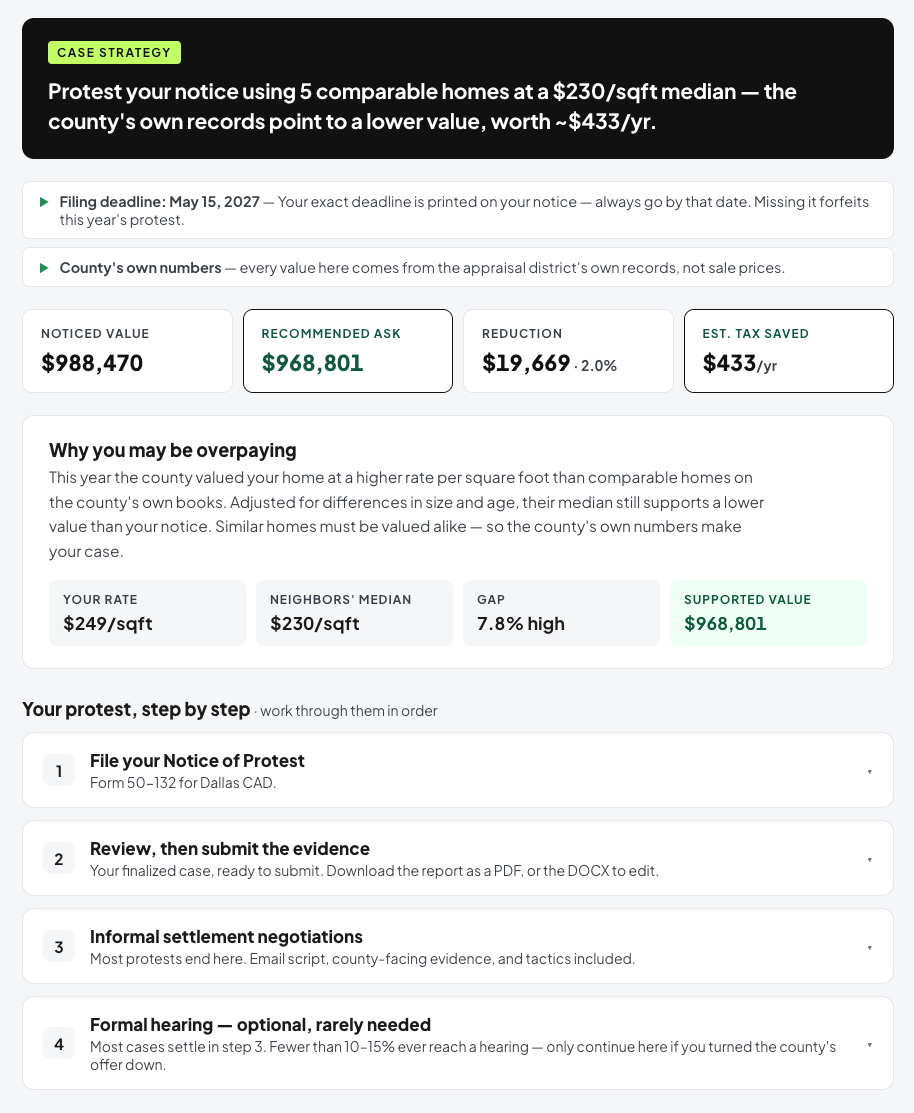914x1113 pixels.
Task: Click the Gap 7.8% high tile
Action: [x=561, y=613]
